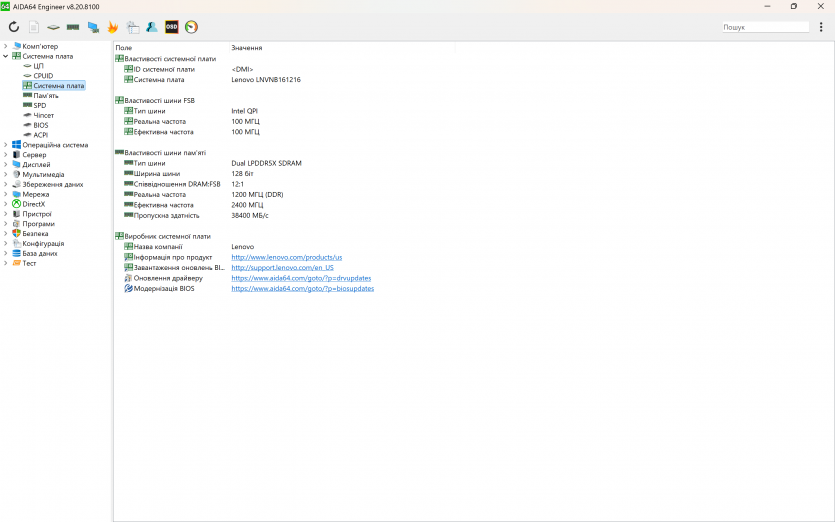Select the Чіпсет tree item
Viewport: 835px width, 522px height.
coord(44,115)
